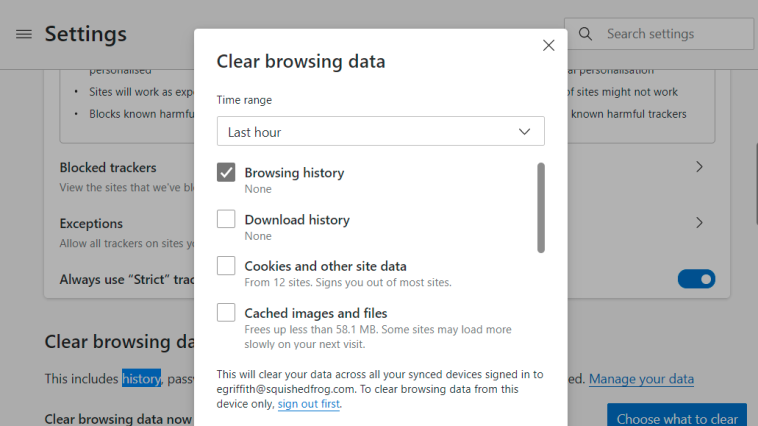
Task: Check the Download history checkbox
Action: [226, 219]
